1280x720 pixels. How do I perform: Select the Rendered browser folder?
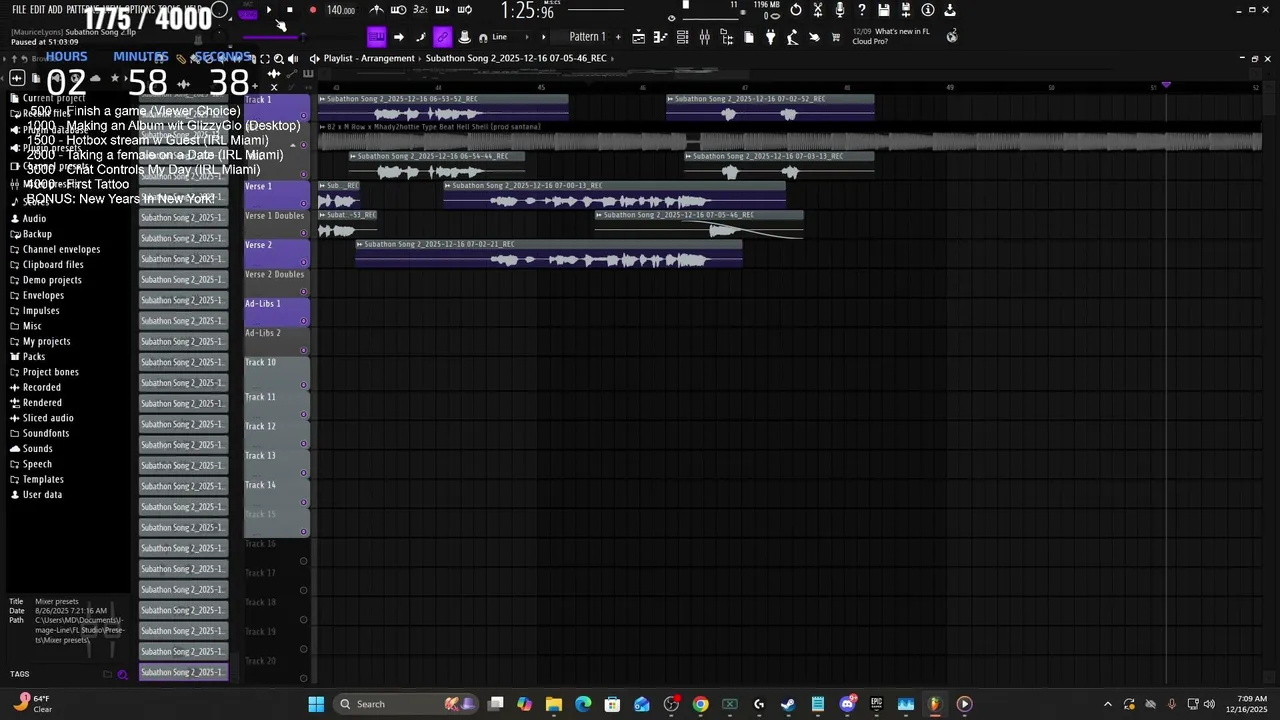[42, 402]
